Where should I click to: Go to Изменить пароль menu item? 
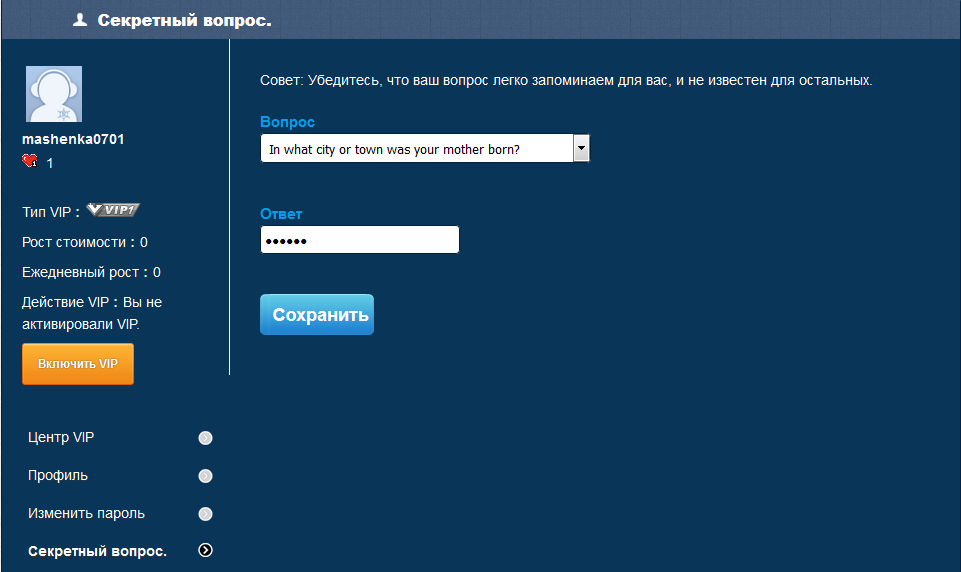click(x=86, y=514)
